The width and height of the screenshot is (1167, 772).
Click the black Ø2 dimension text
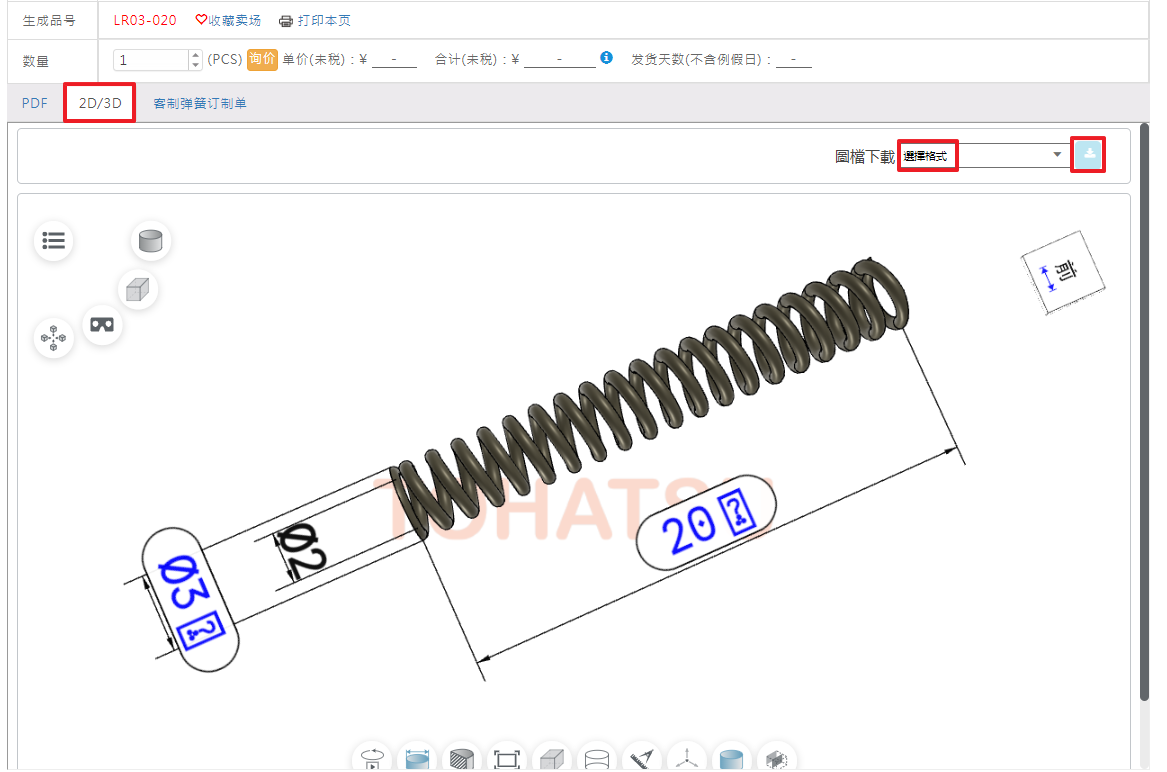[301, 552]
